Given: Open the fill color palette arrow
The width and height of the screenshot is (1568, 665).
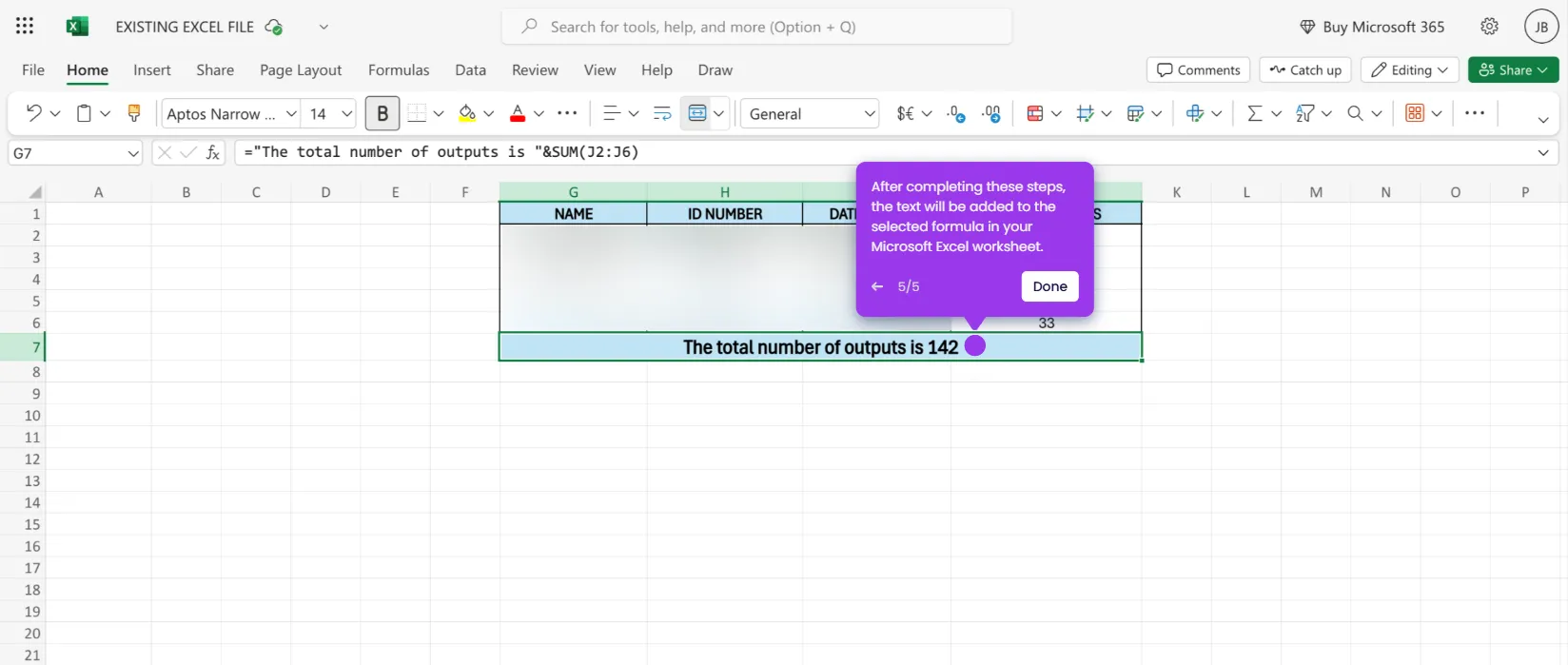Looking at the screenshot, I should 488,113.
